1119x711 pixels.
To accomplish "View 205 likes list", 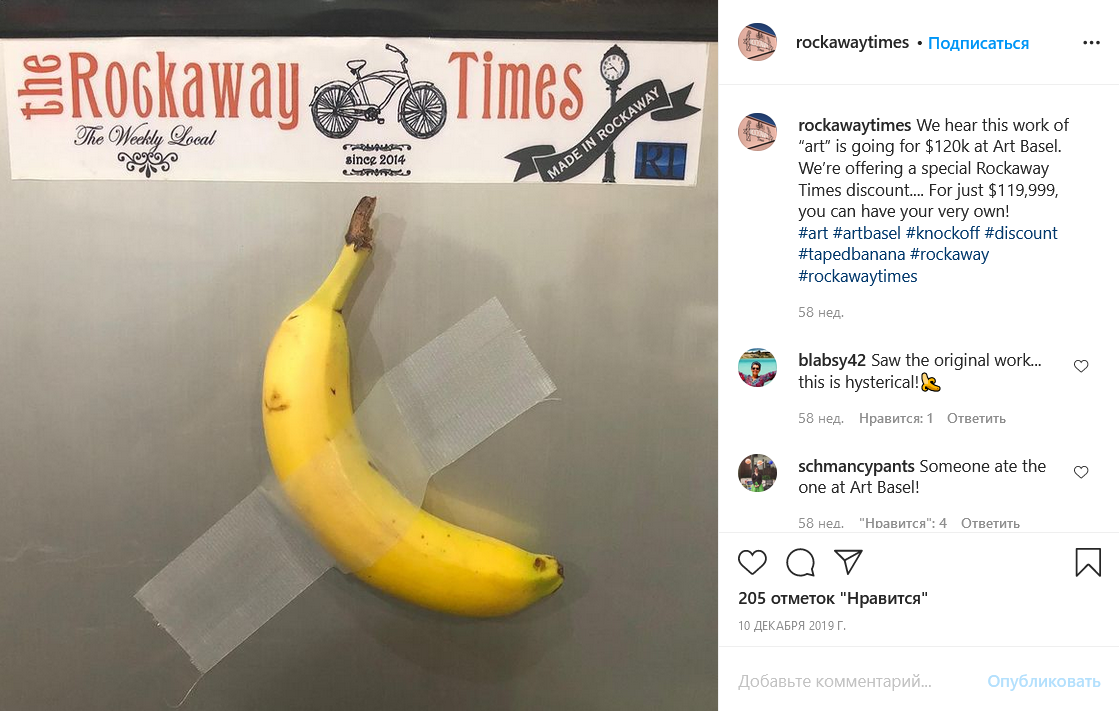I will 833,598.
